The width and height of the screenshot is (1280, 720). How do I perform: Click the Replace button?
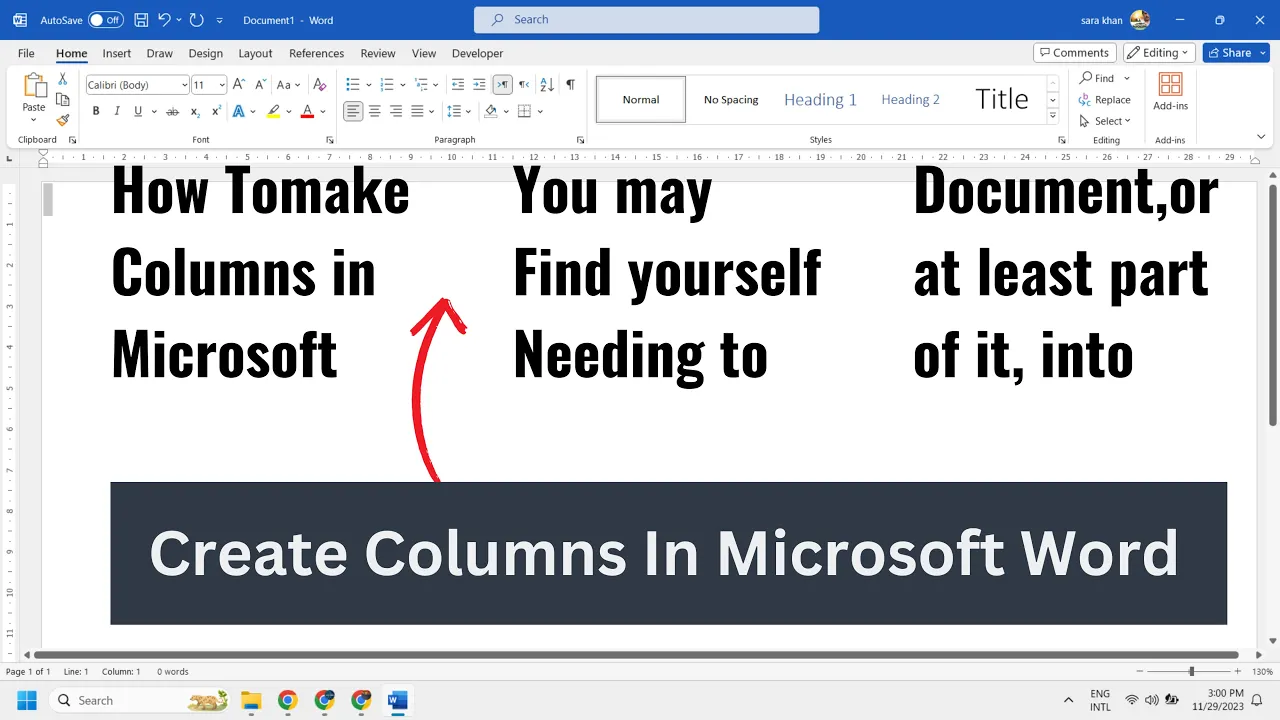coord(1105,100)
